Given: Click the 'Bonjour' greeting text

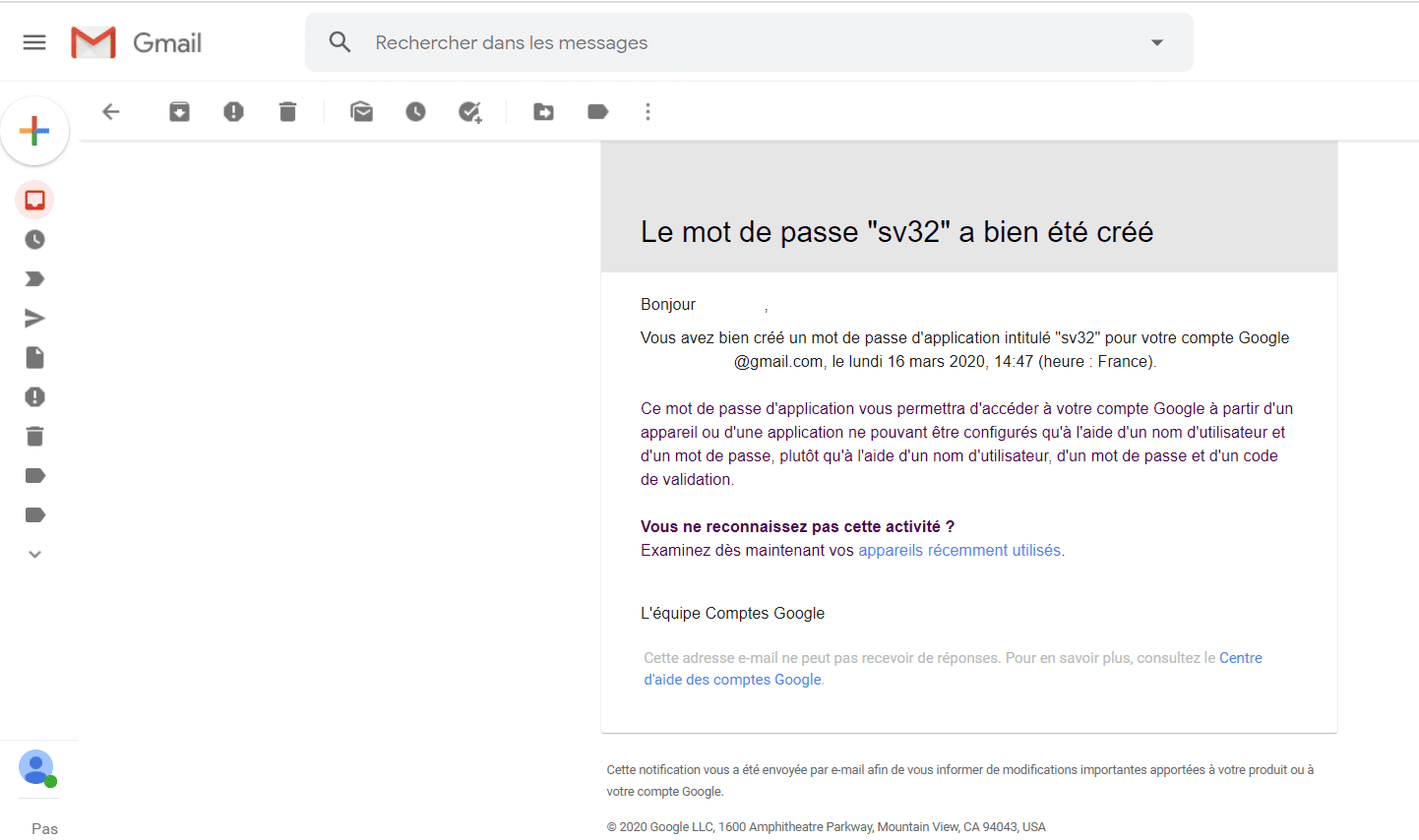Looking at the screenshot, I should 668,305.
